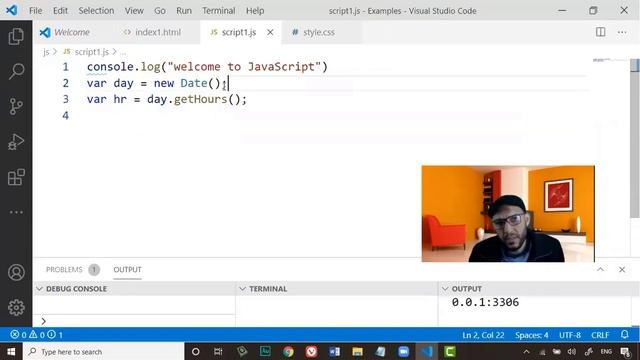The image size is (640, 360).
Task: Collapse the DEBUG CONSOLE section
Action: click(x=39, y=289)
